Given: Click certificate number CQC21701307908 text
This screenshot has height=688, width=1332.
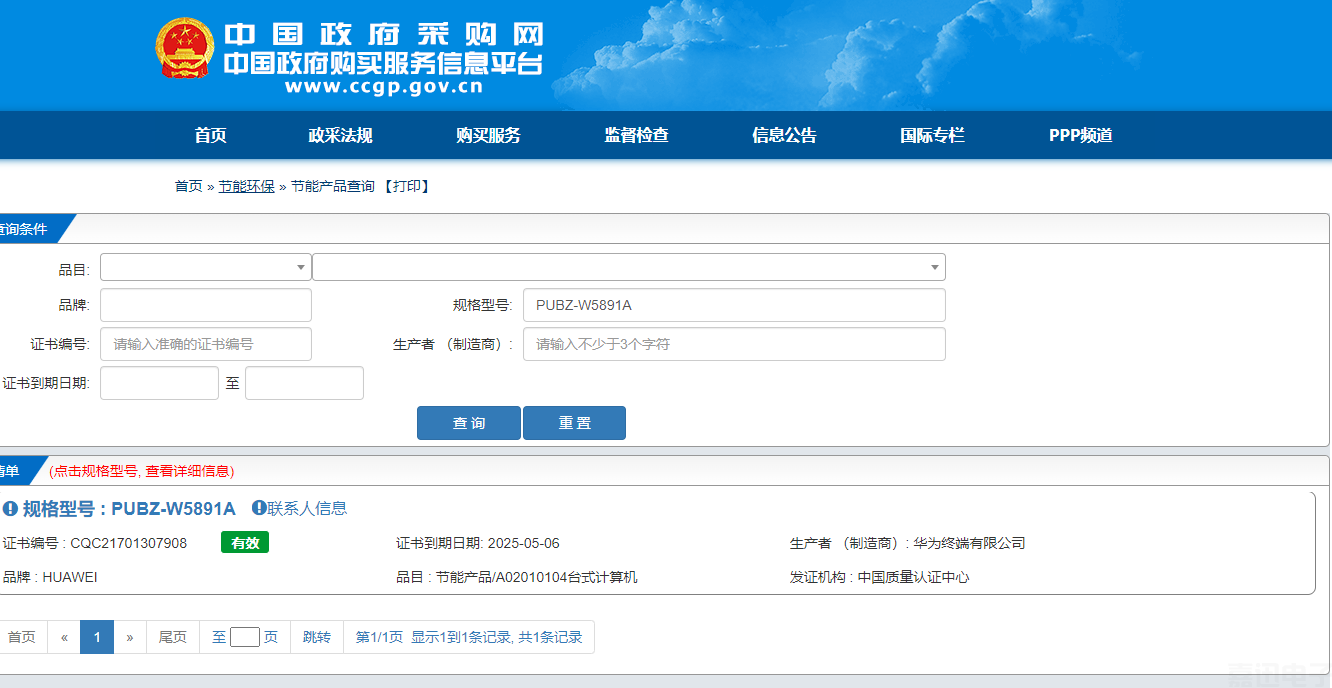Looking at the screenshot, I should click(128, 543).
